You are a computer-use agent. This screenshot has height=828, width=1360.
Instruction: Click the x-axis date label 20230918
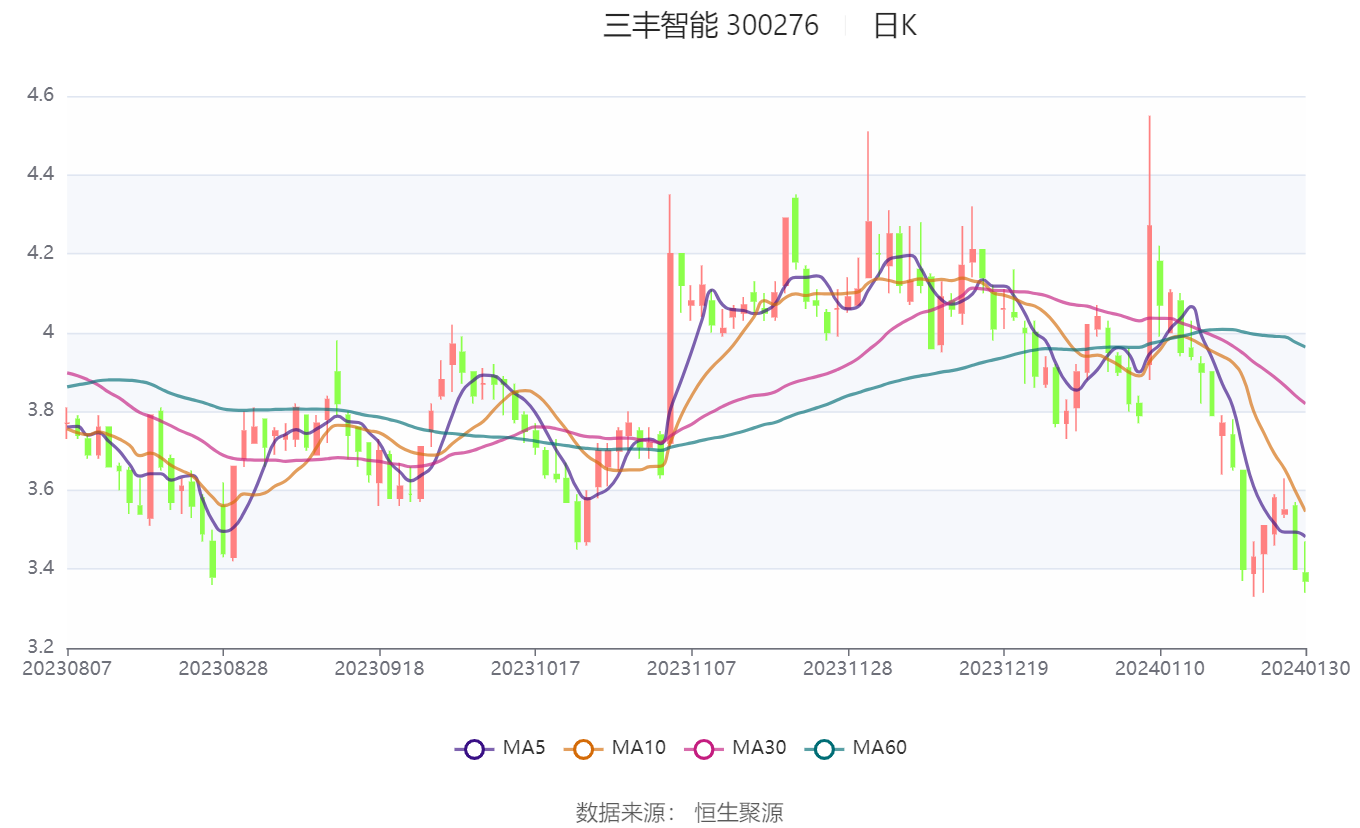tap(379, 668)
